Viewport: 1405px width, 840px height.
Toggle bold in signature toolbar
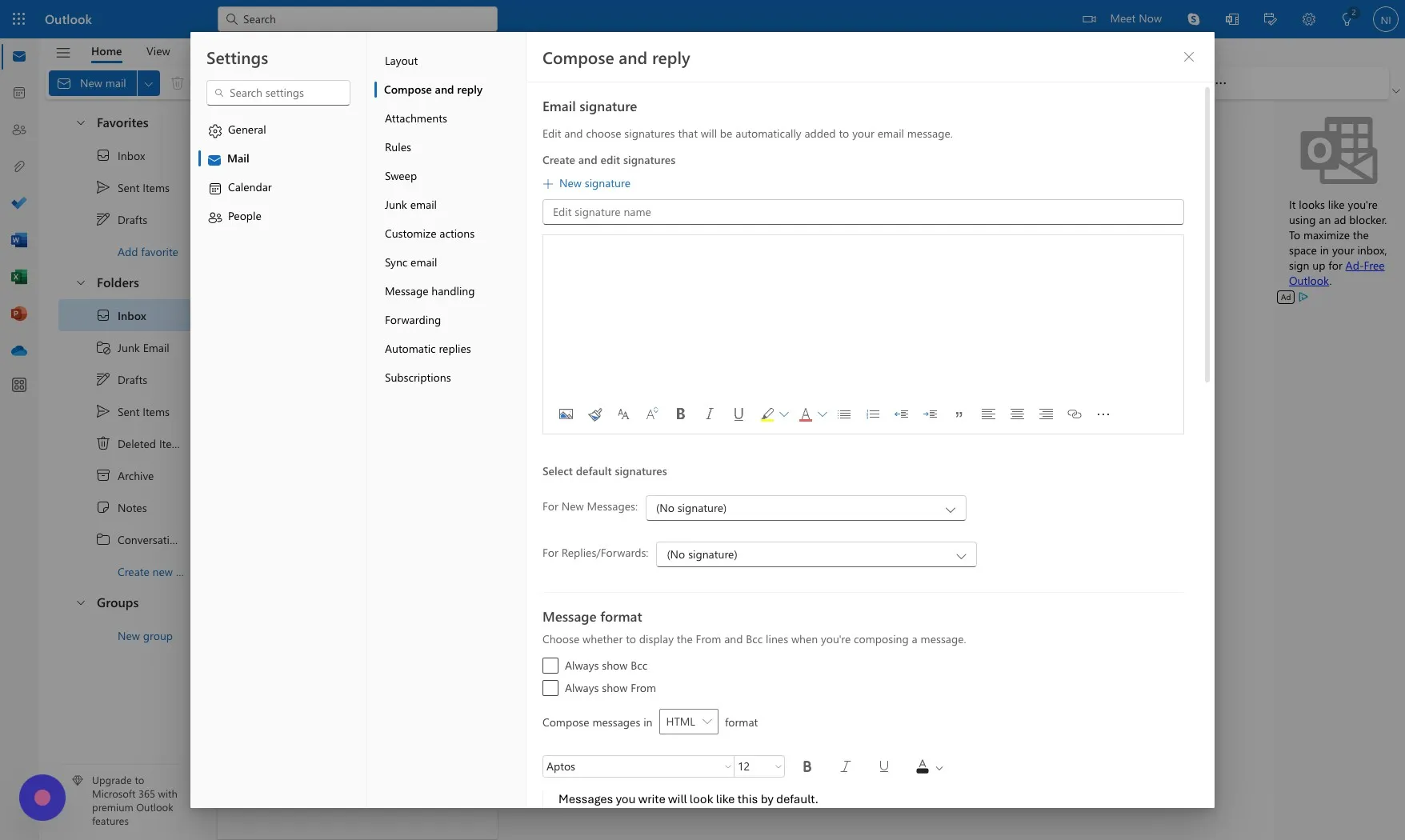pyautogui.click(x=681, y=414)
